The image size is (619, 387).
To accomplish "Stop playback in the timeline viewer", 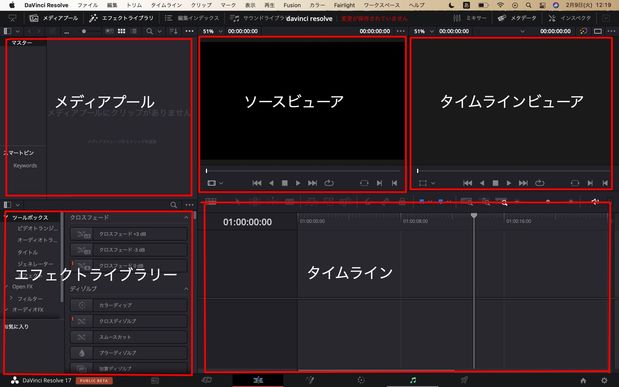I will tap(495, 183).
